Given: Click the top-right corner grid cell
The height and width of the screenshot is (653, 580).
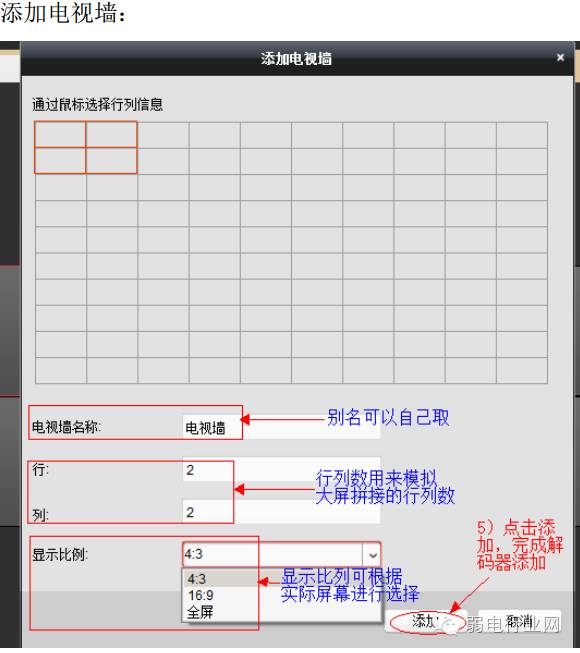Looking at the screenshot, I should [x=522, y=135].
